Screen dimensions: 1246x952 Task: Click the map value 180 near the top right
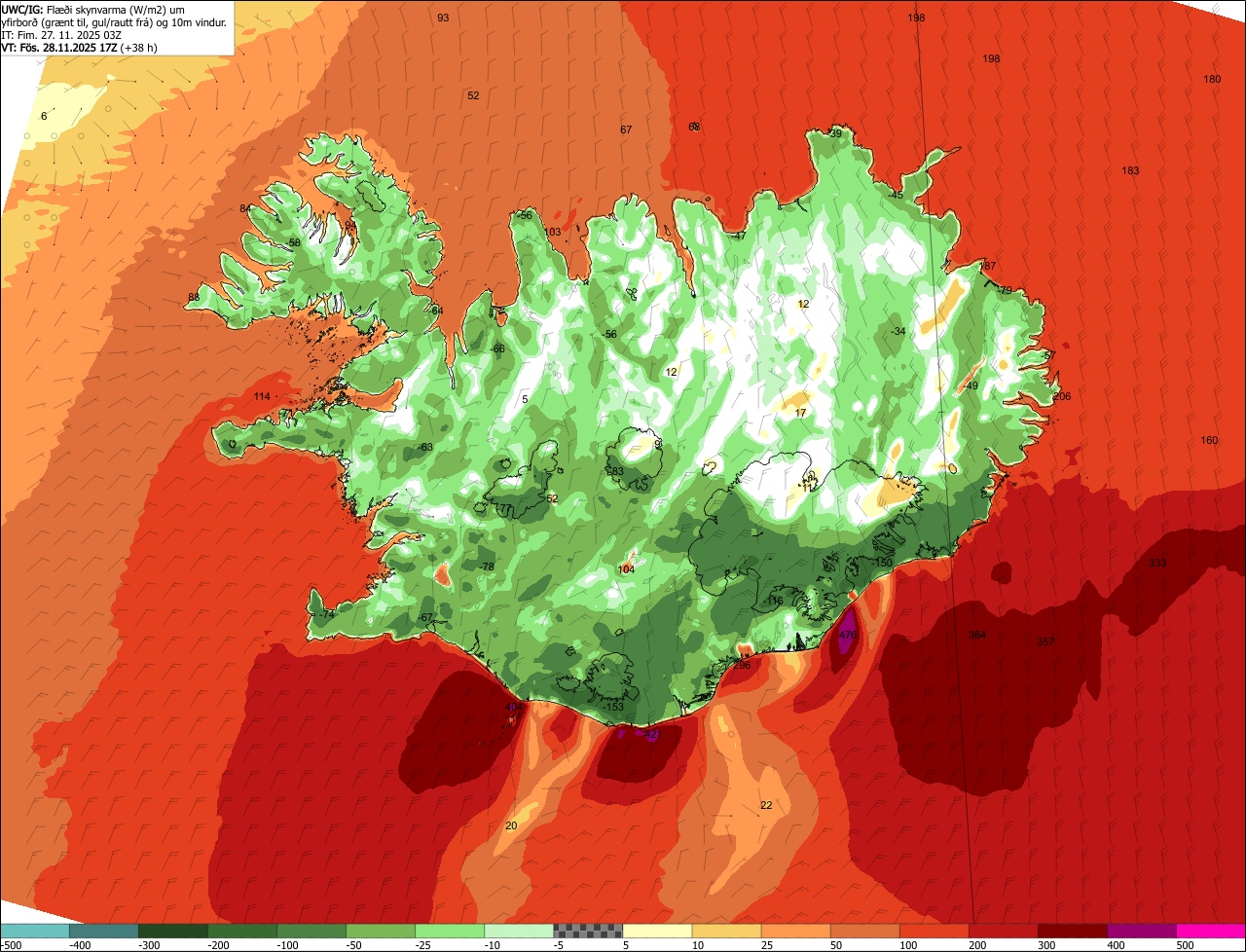(x=1212, y=80)
